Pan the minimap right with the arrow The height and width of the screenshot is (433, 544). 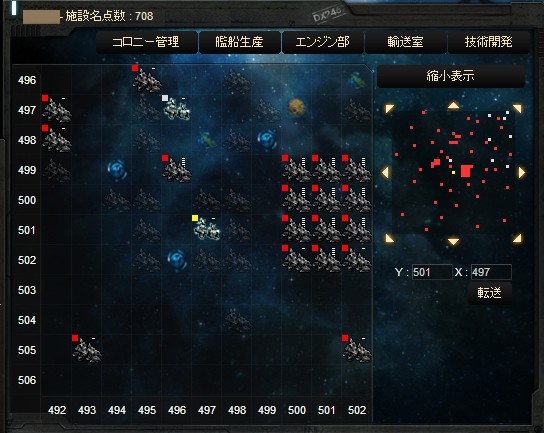coord(521,172)
